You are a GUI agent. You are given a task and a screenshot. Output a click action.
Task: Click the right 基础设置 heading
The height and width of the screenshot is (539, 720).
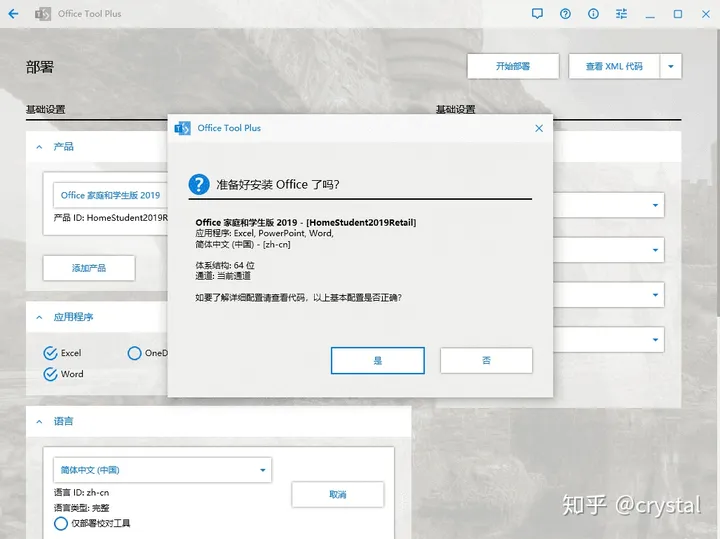click(x=456, y=110)
